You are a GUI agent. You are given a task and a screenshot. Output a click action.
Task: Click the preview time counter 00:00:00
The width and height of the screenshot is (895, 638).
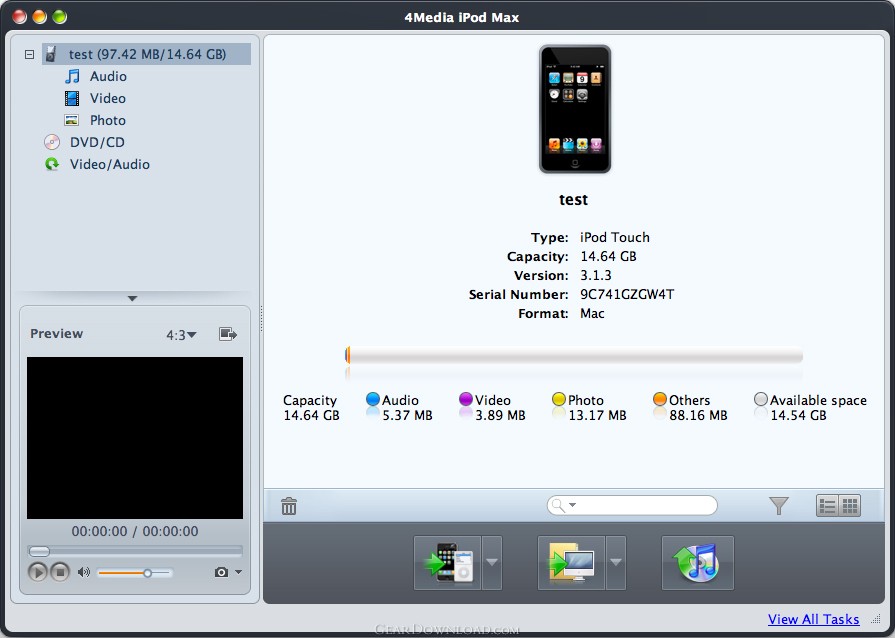[x=135, y=531]
